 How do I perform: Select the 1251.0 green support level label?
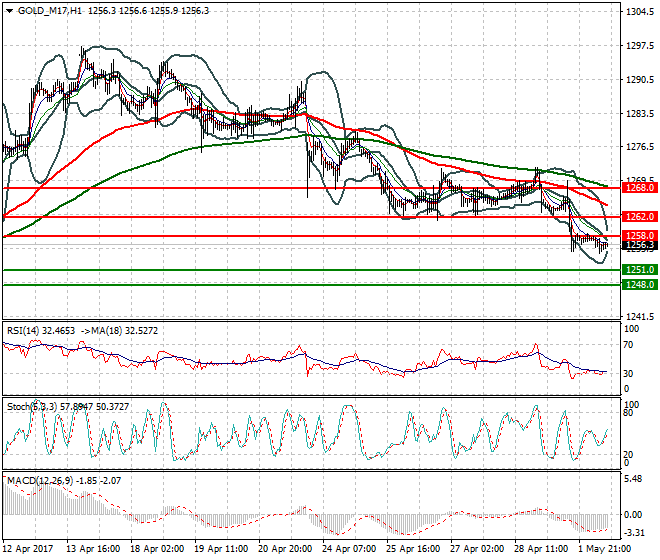pyautogui.click(x=640, y=269)
